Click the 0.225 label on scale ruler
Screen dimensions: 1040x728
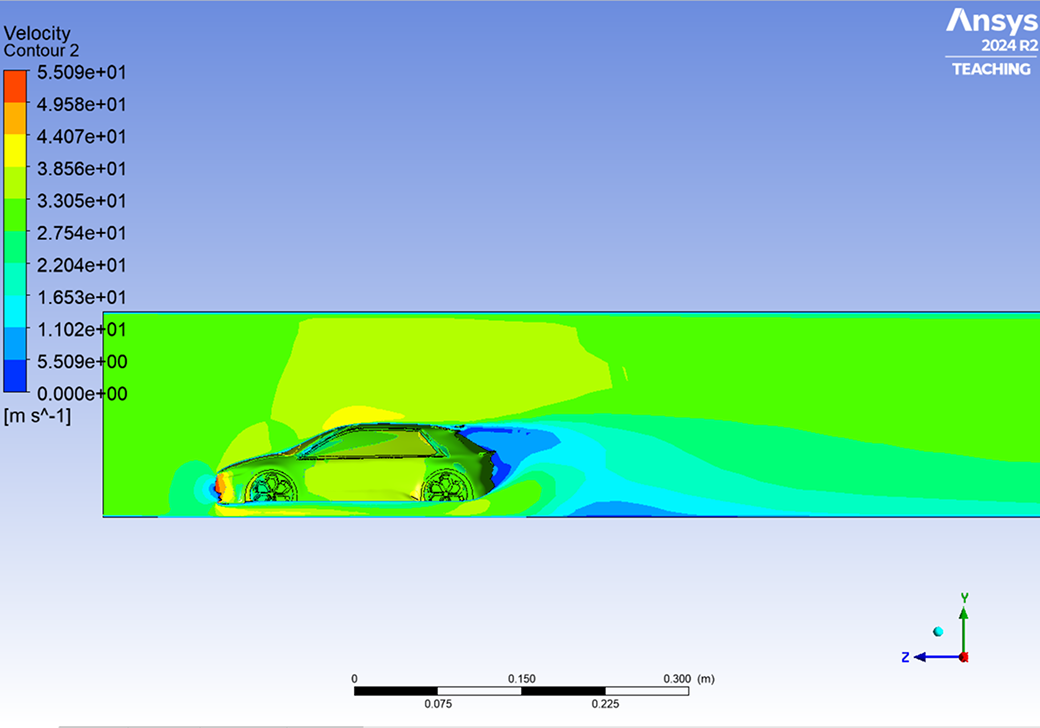point(605,704)
